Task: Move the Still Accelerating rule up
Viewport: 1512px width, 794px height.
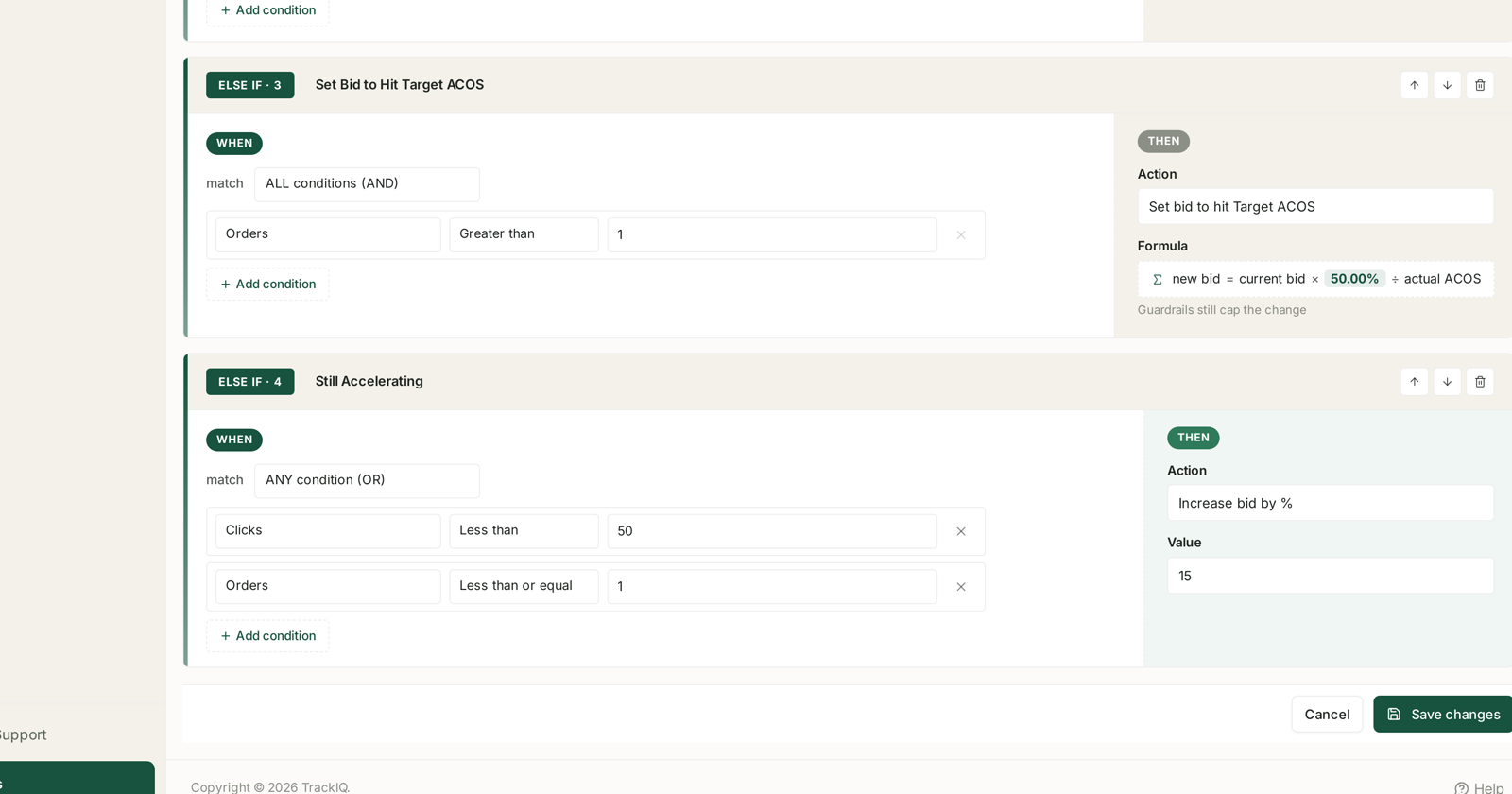Action: 1414,382
